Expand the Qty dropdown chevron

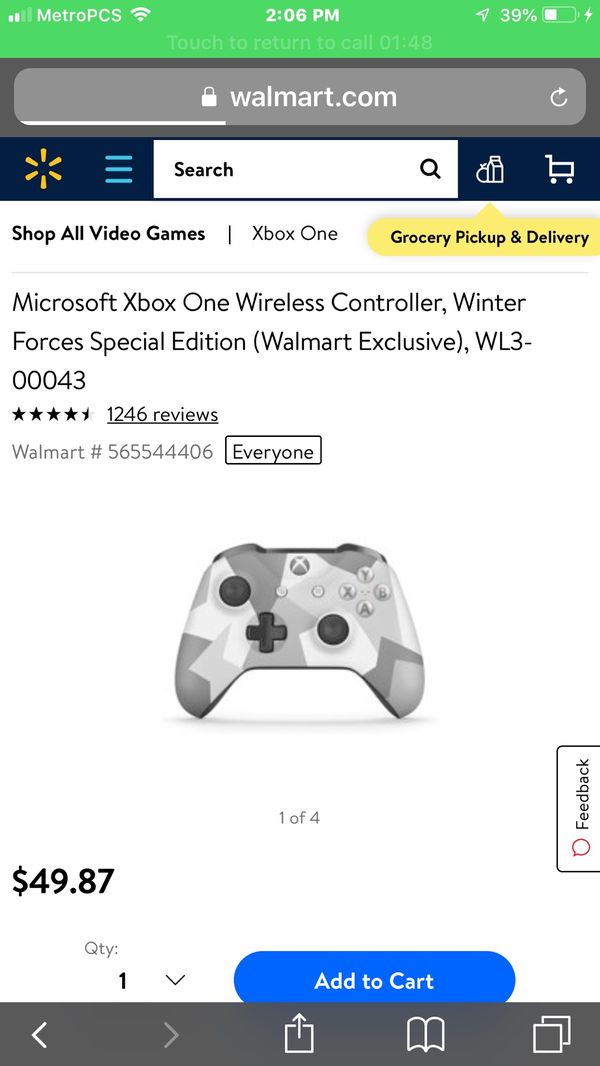(x=175, y=980)
